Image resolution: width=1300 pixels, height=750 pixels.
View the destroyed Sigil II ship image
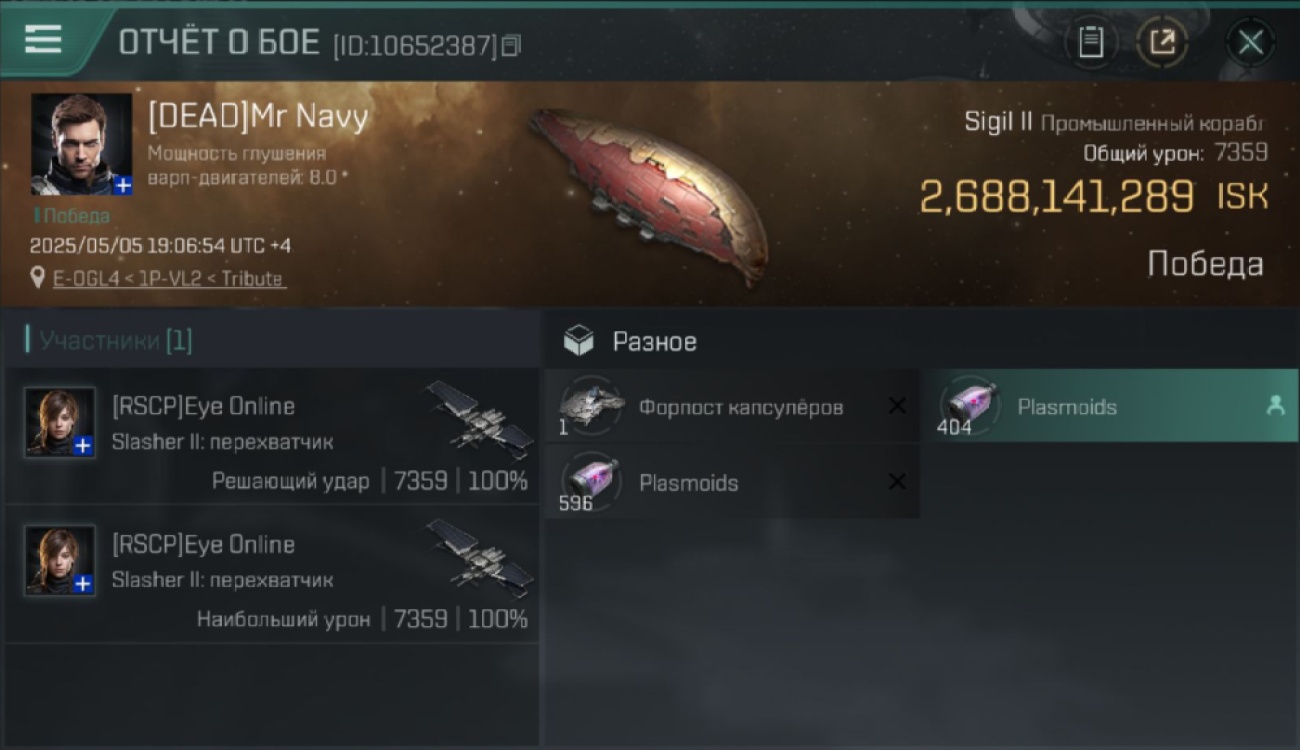650,195
